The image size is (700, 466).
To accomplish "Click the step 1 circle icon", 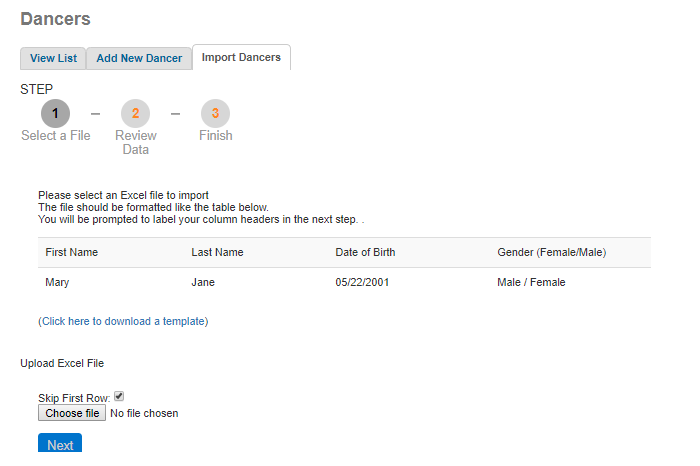I will (55, 113).
